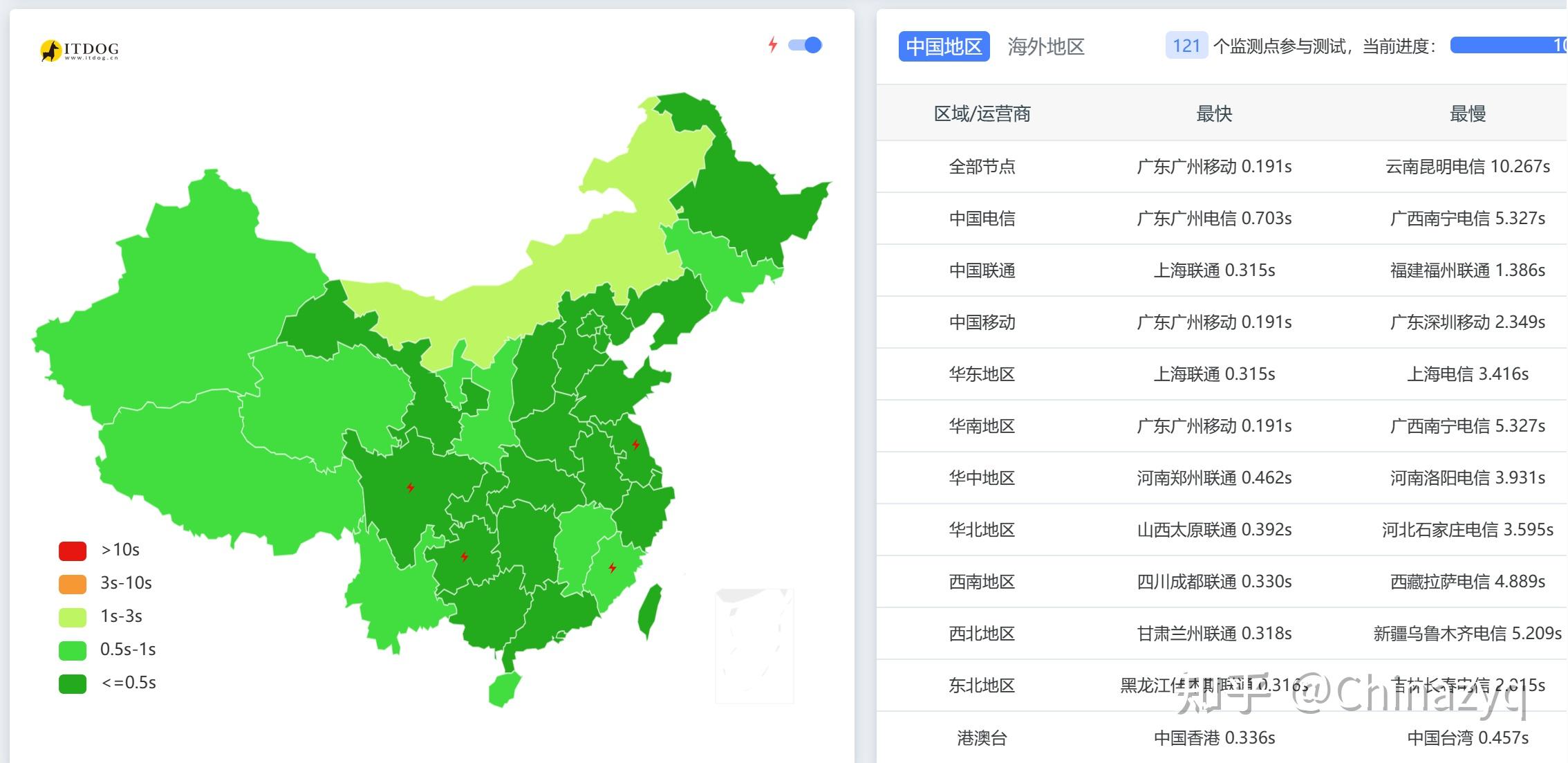Image resolution: width=1568 pixels, height=763 pixels.
Task: Click the slowest node entry 云南昆明电信 10.267s
Action: click(x=1468, y=166)
